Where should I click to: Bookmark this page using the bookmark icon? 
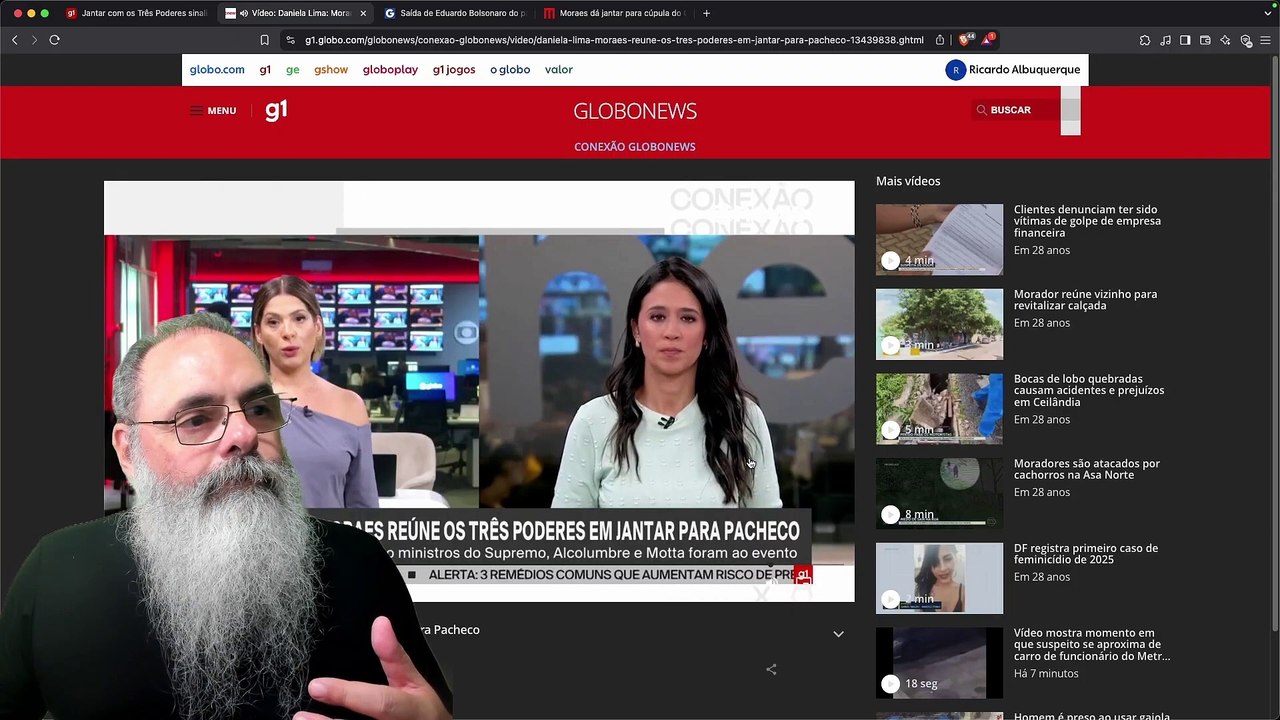(264, 40)
